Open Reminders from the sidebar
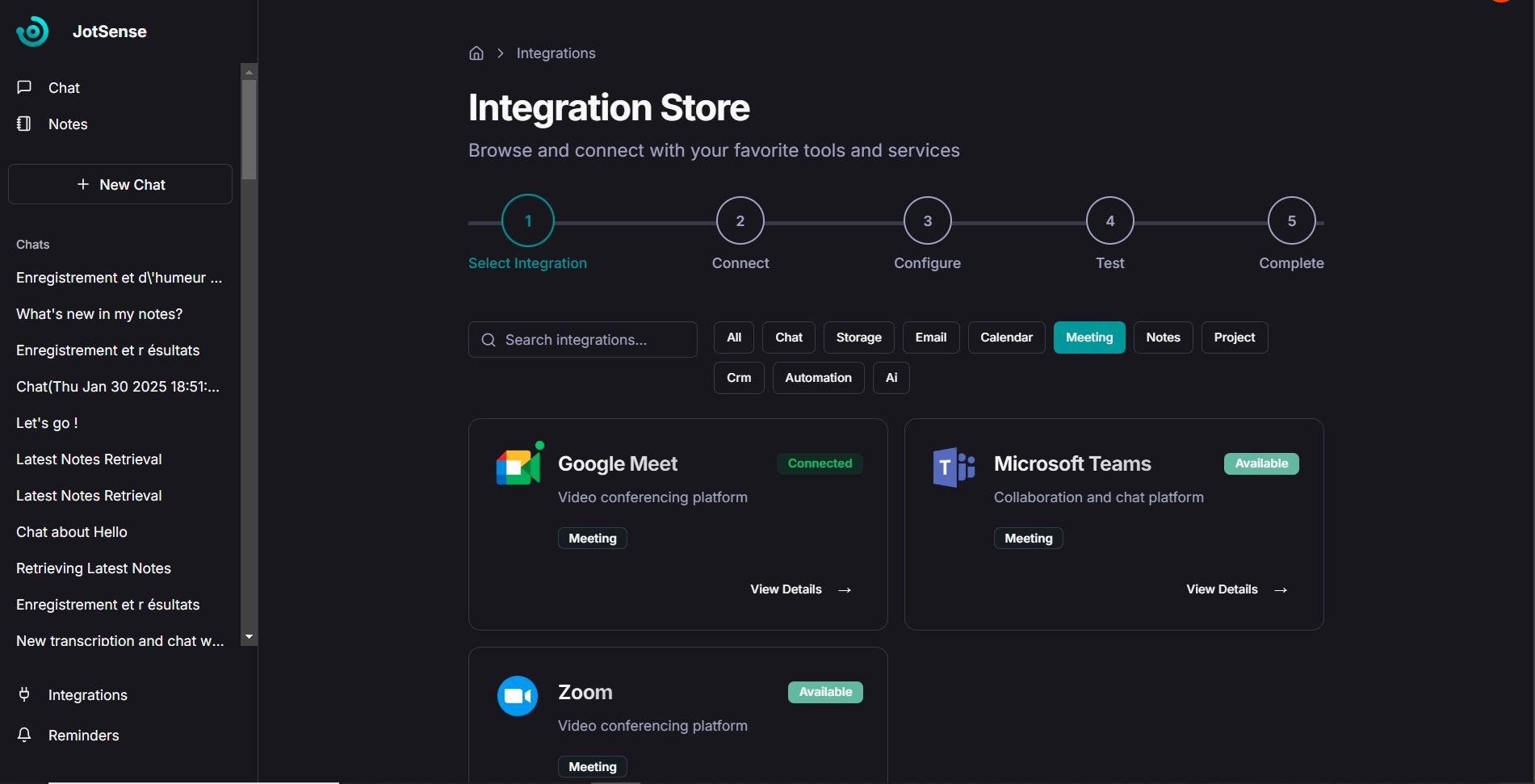Screen dimensions: 1535x784 [83, 736]
